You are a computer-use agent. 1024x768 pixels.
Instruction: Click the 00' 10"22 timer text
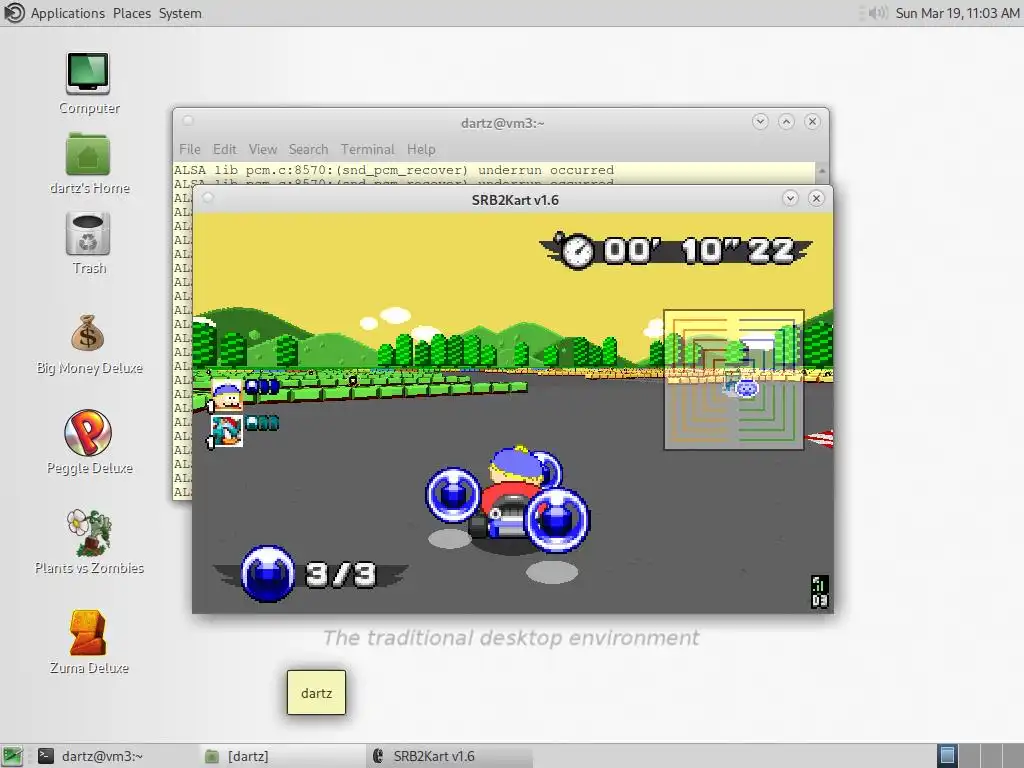pyautogui.click(x=699, y=251)
